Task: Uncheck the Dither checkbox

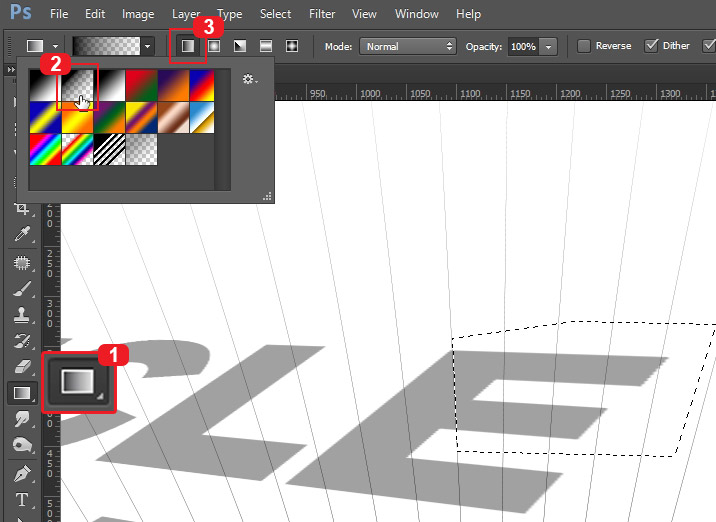Action: click(651, 46)
